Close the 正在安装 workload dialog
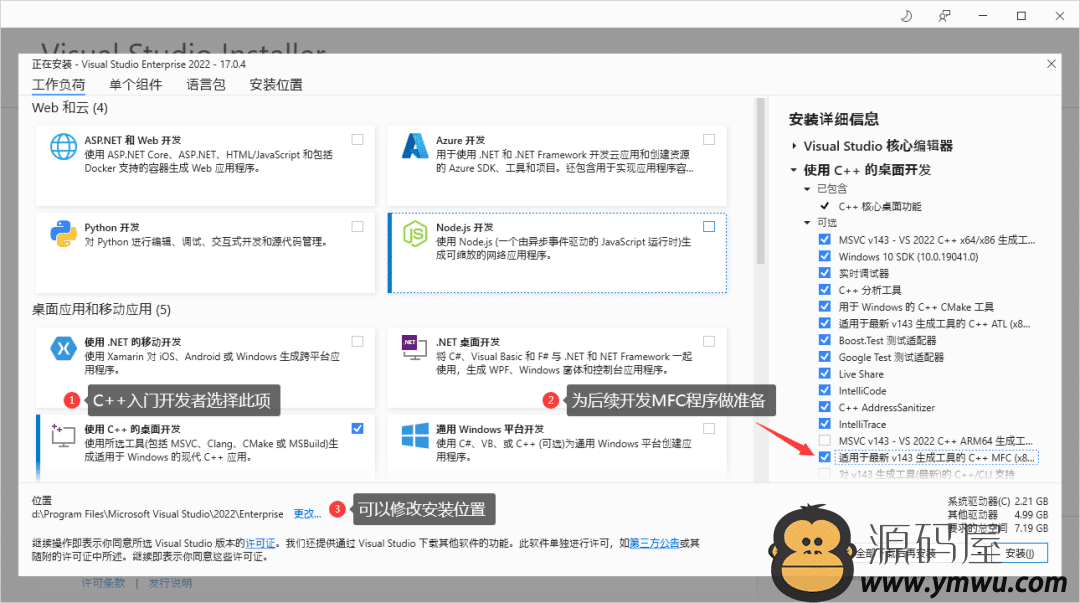Image resolution: width=1080 pixels, height=603 pixels. 1051,64
